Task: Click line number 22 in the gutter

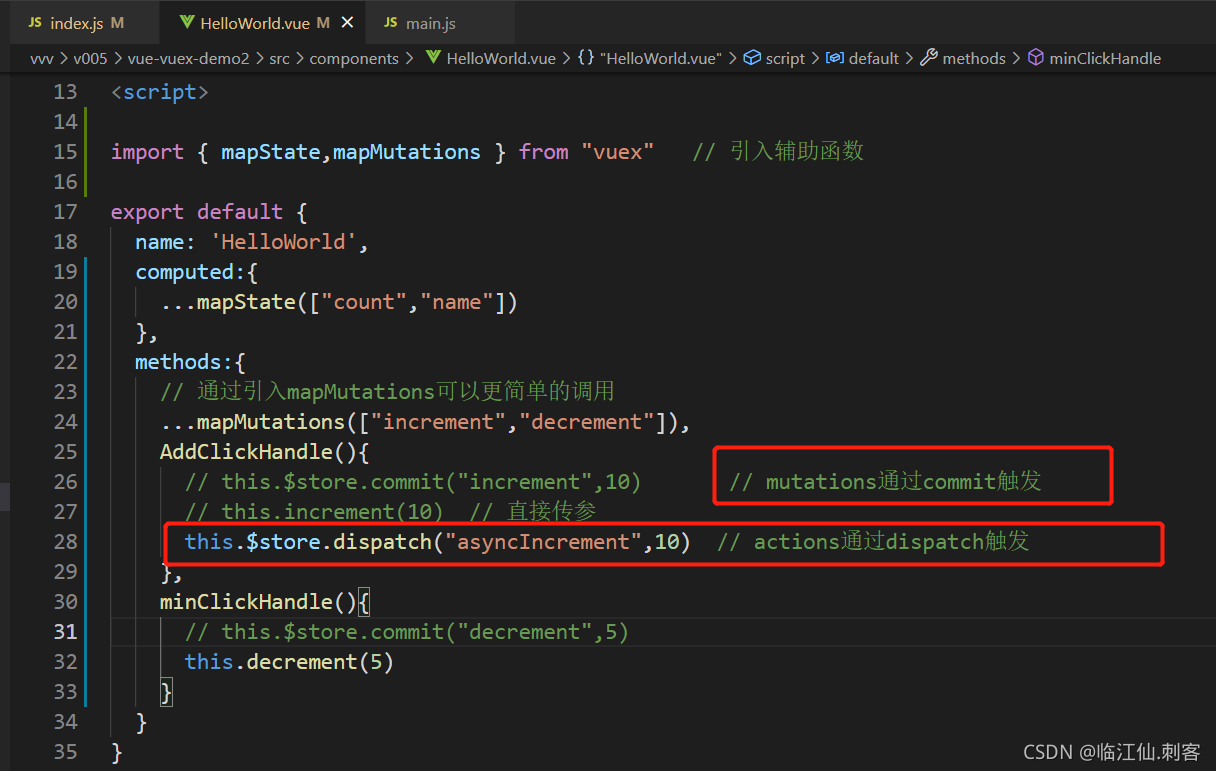Action: click(65, 362)
